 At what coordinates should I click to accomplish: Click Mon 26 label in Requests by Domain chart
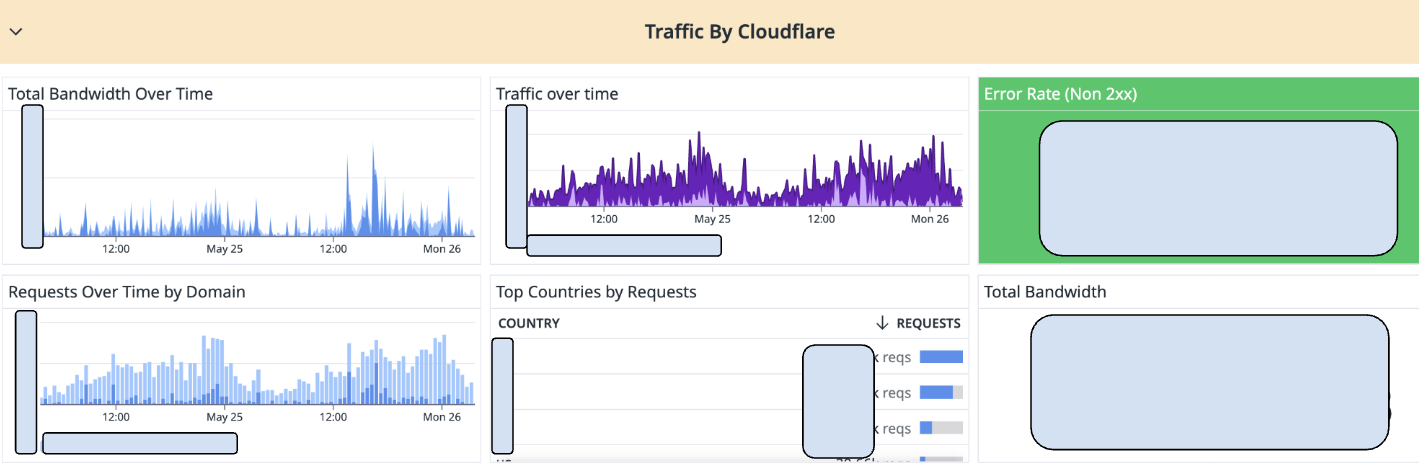click(442, 417)
